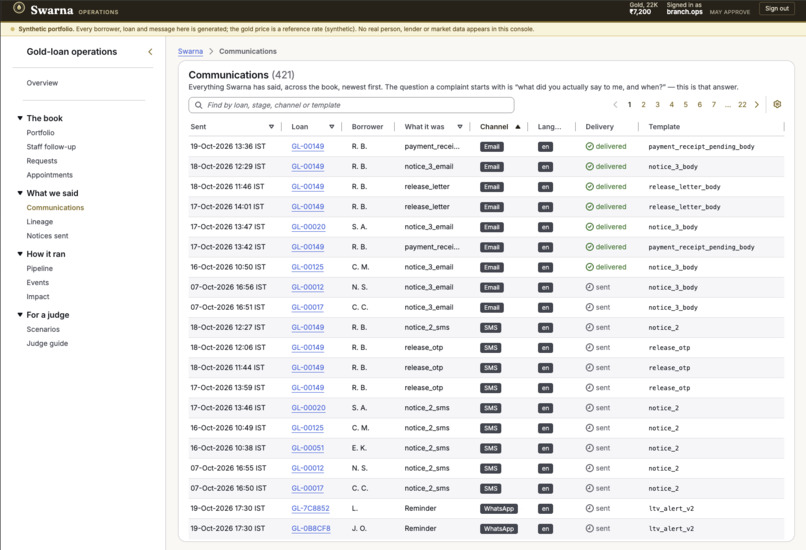Open Scenarios page
Screen dimensions: 806x550
(43, 329)
